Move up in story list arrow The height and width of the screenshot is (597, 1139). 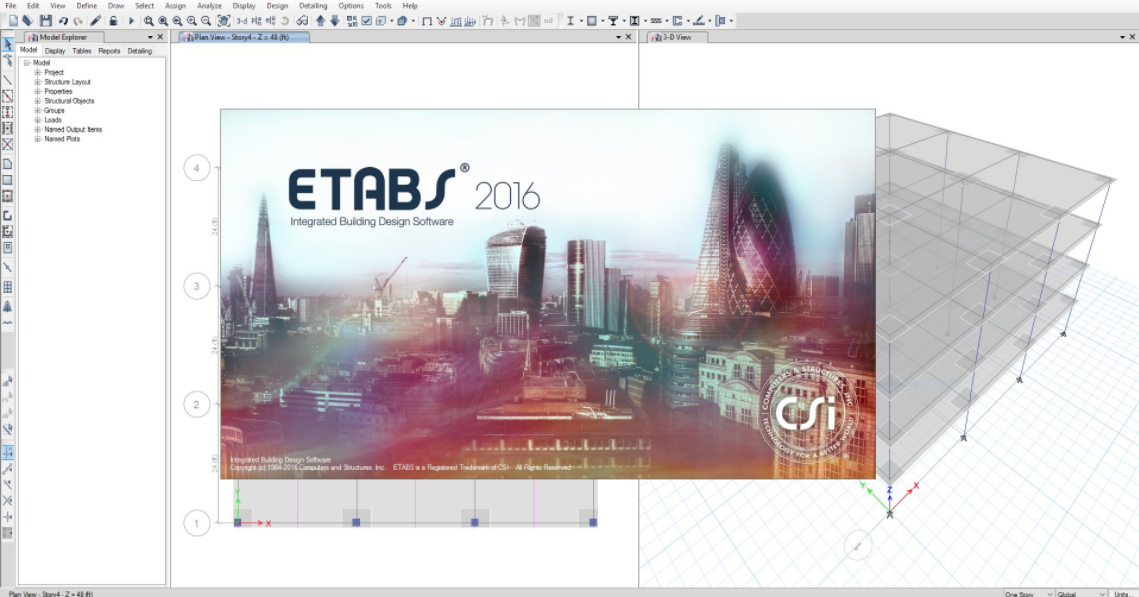pos(320,21)
